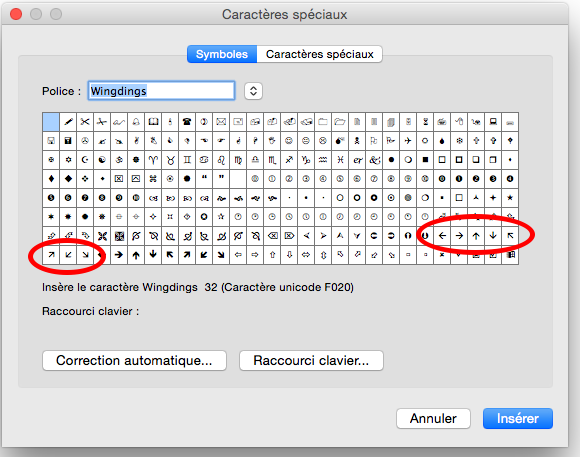
Task: Pick the pencil symbol in first row
Action: [68, 122]
